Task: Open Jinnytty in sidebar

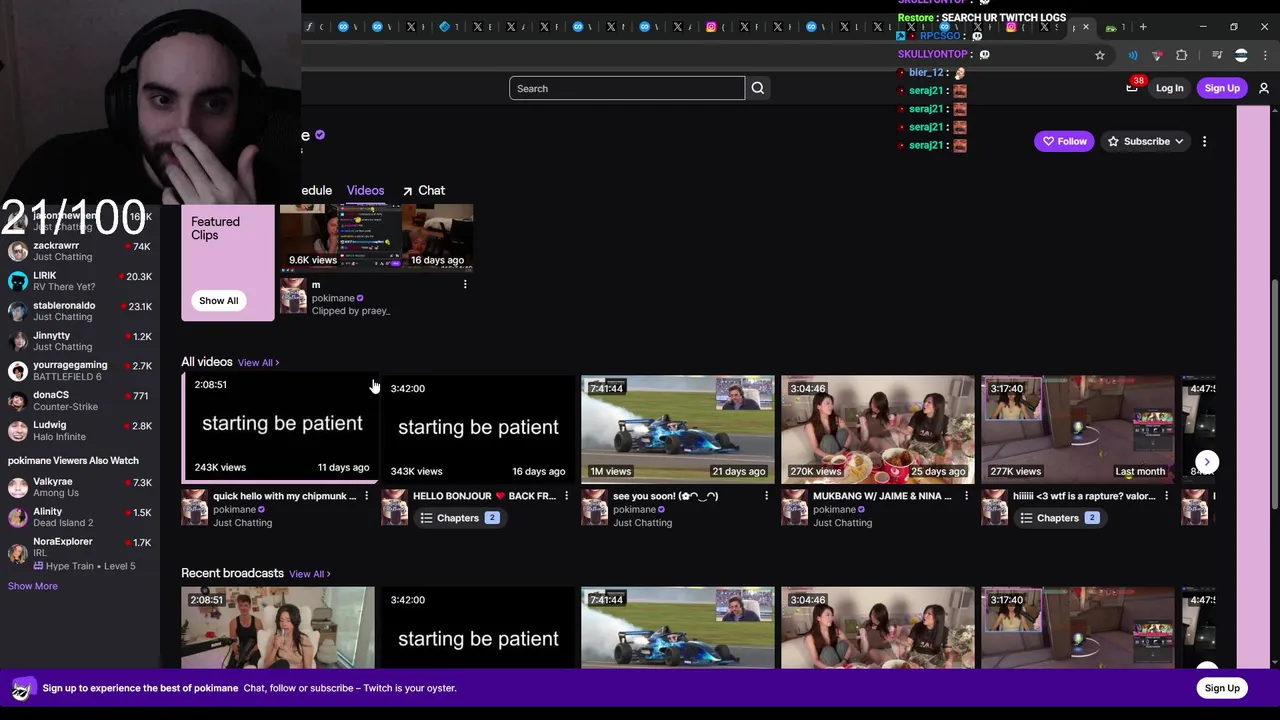Action: [80, 341]
